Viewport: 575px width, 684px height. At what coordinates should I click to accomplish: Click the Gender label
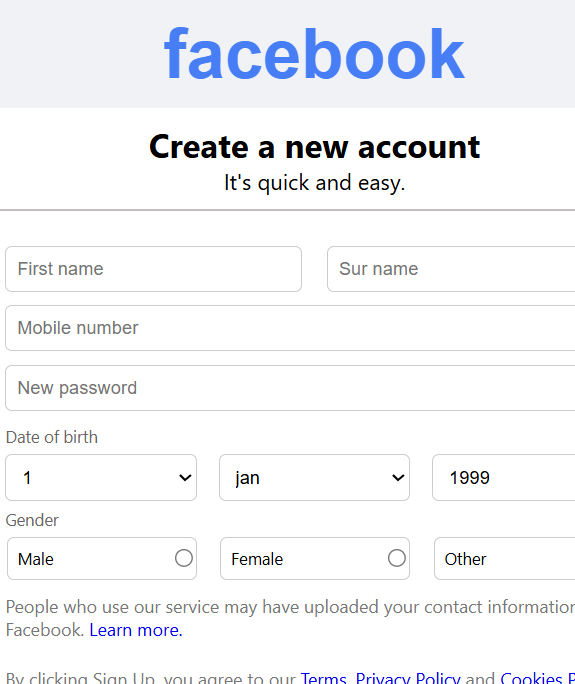tap(32, 520)
